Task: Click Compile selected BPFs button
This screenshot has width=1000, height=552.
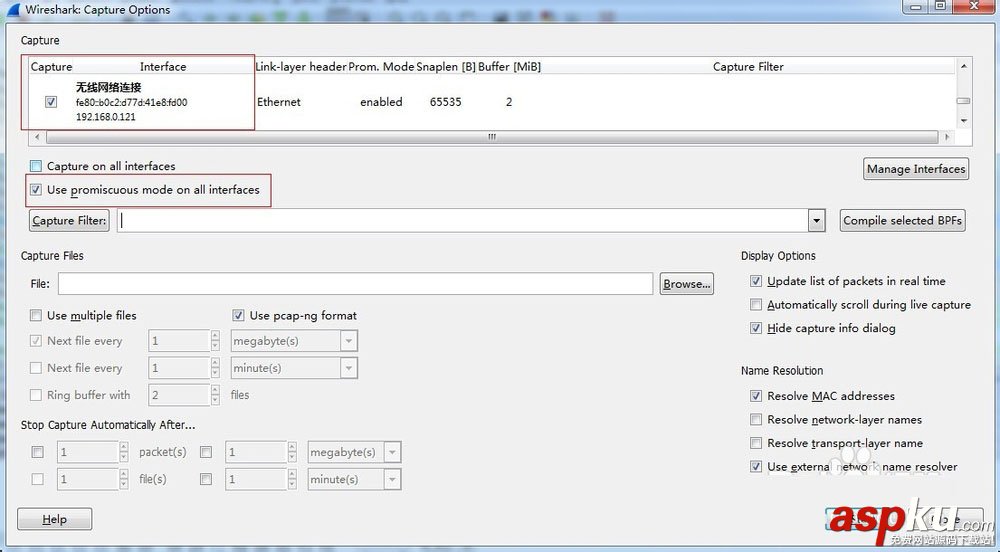Action: [902, 221]
